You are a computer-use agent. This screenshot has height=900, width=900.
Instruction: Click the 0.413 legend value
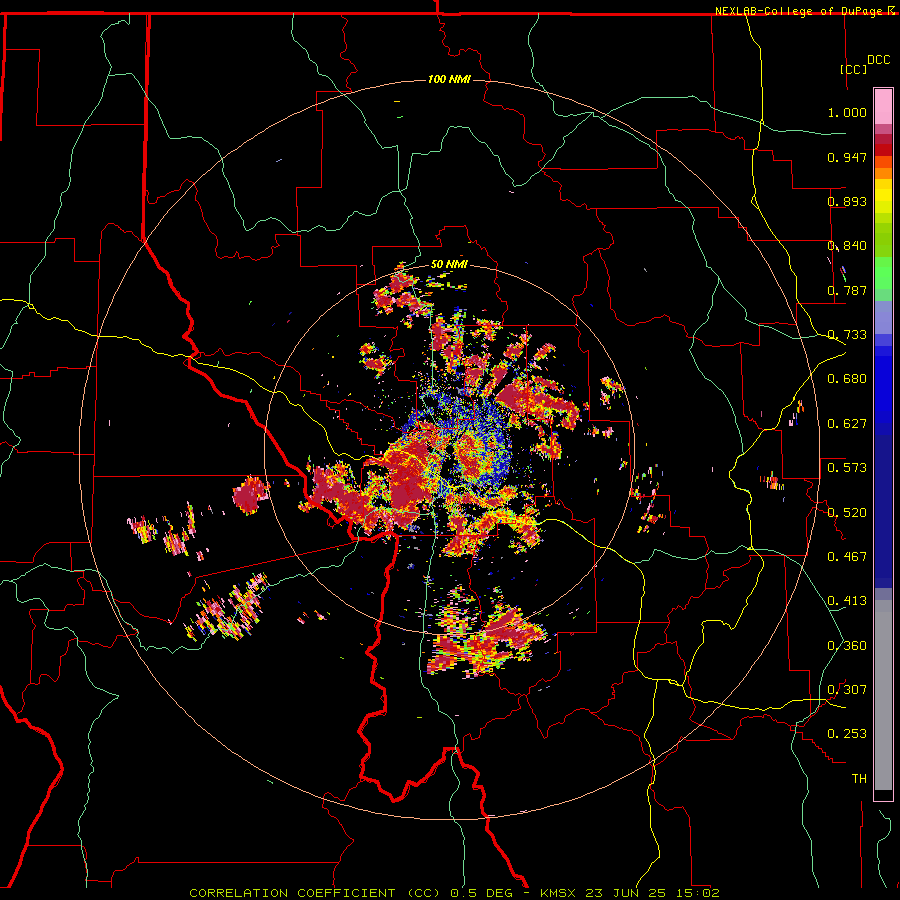847,600
